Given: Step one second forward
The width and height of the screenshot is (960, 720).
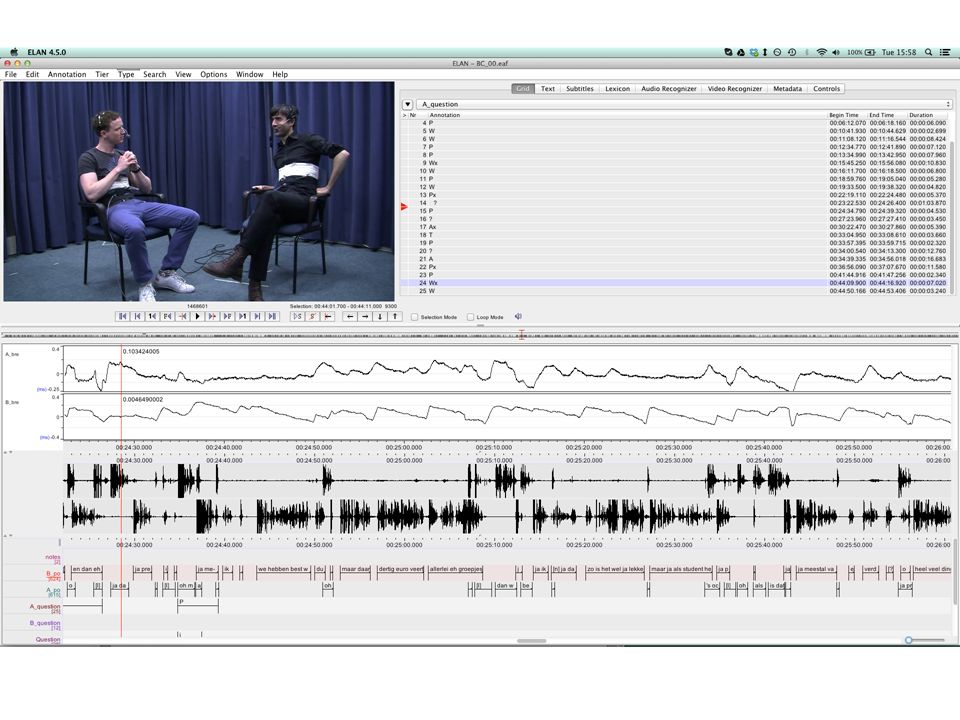Looking at the screenshot, I should point(242,317).
